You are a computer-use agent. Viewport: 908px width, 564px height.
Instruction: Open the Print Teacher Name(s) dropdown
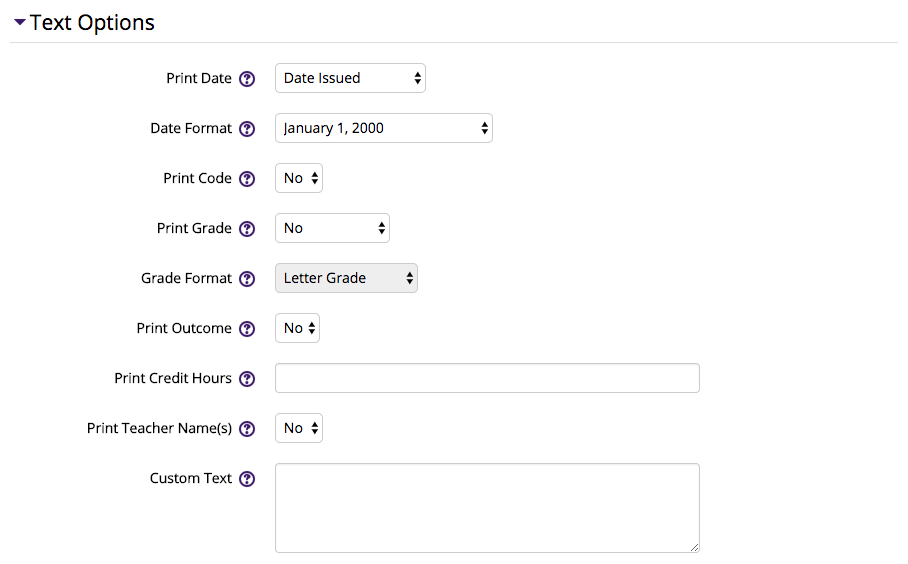point(299,428)
